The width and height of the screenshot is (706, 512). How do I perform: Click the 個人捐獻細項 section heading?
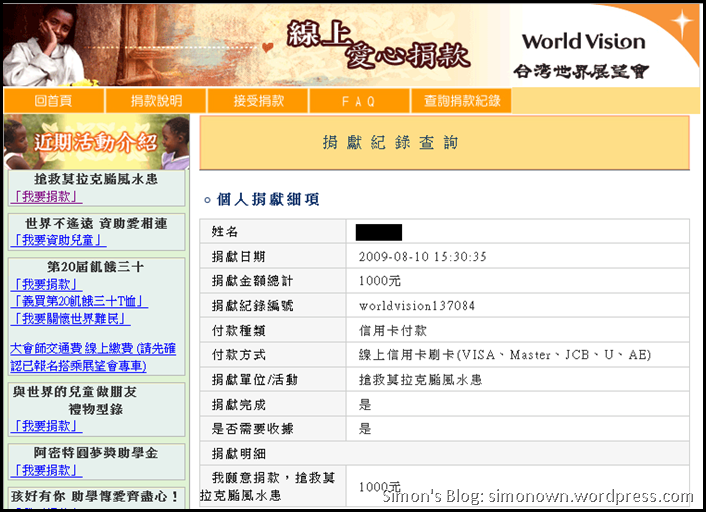(268, 199)
